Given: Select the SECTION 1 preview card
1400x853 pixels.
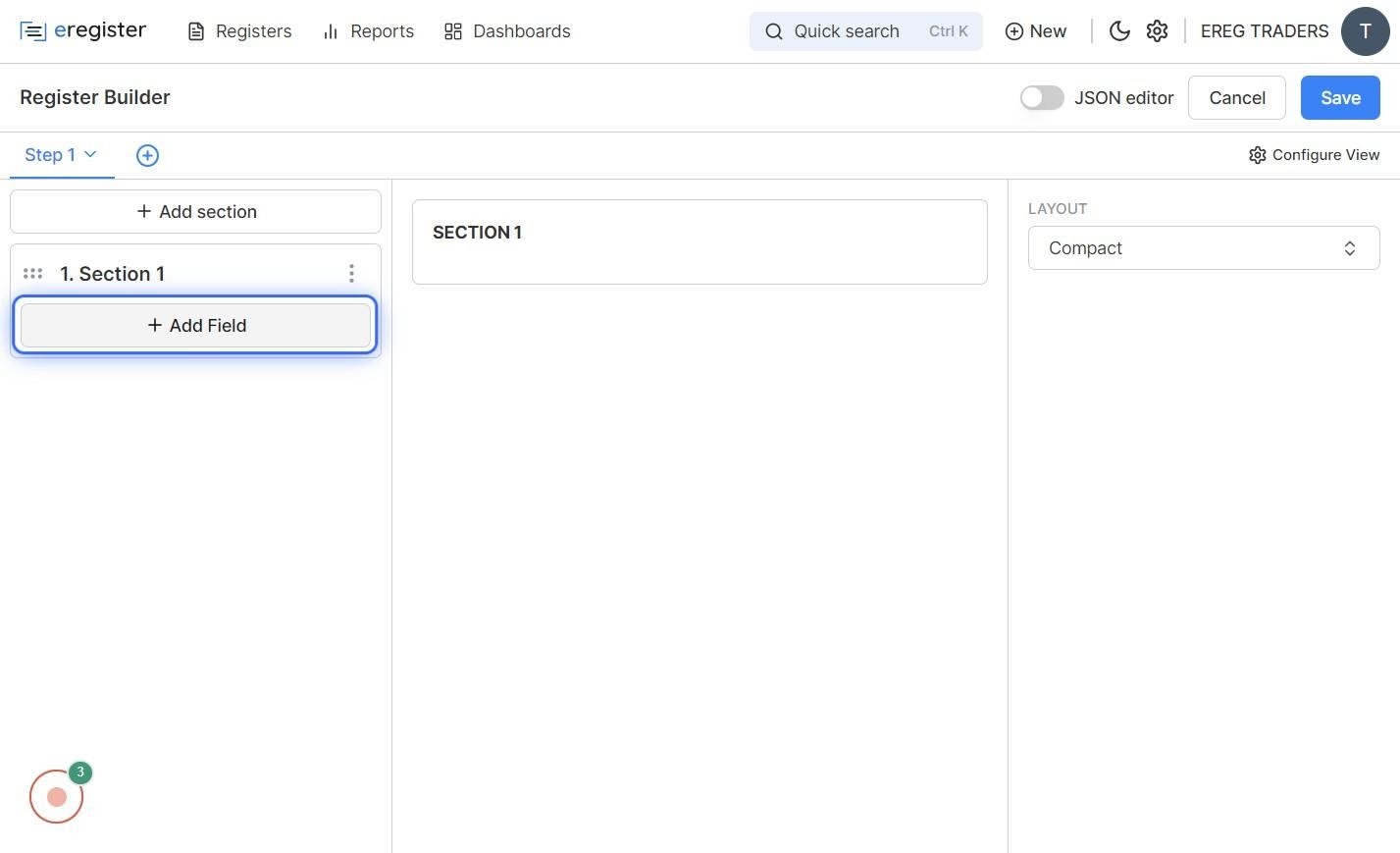Looking at the screenshot, I should coord(700,242).
